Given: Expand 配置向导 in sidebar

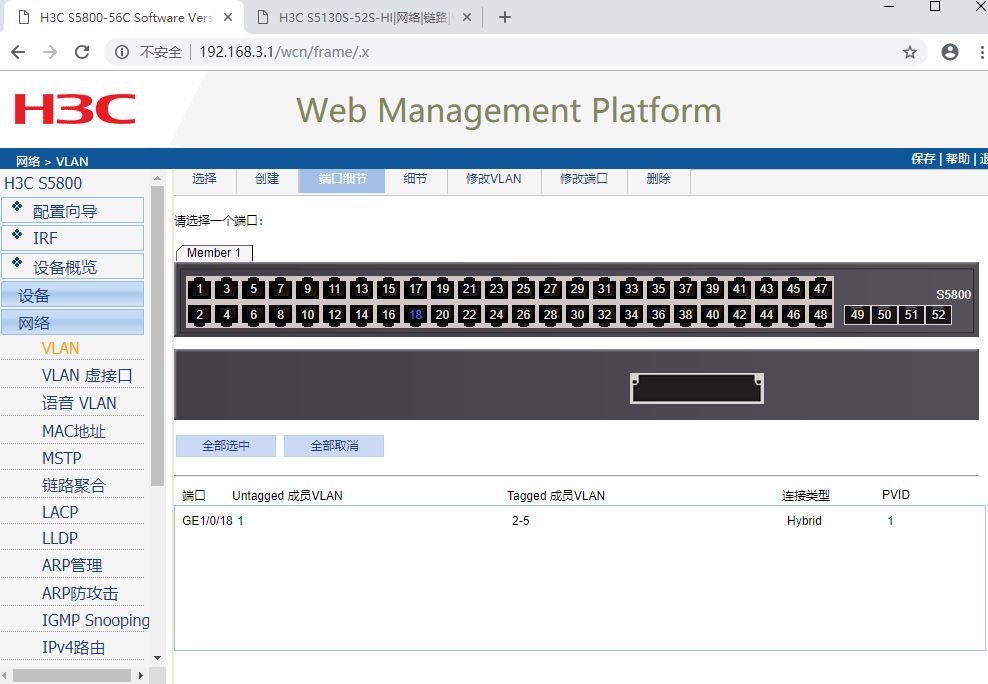Looking at the screenshot, I should click(72, 210).
